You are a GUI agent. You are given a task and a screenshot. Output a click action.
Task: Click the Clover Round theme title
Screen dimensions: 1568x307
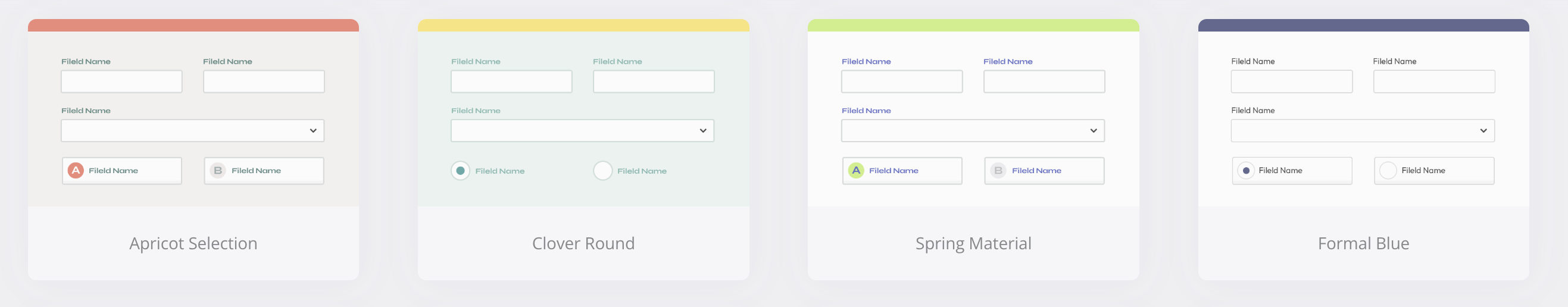tap(583, 243)
